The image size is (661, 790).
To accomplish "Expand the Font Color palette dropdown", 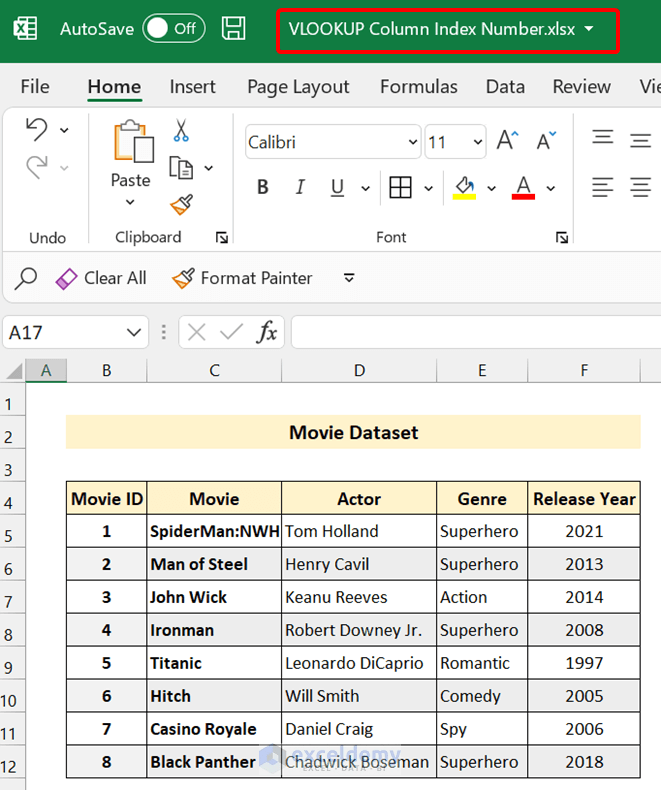I will [551, 189].
